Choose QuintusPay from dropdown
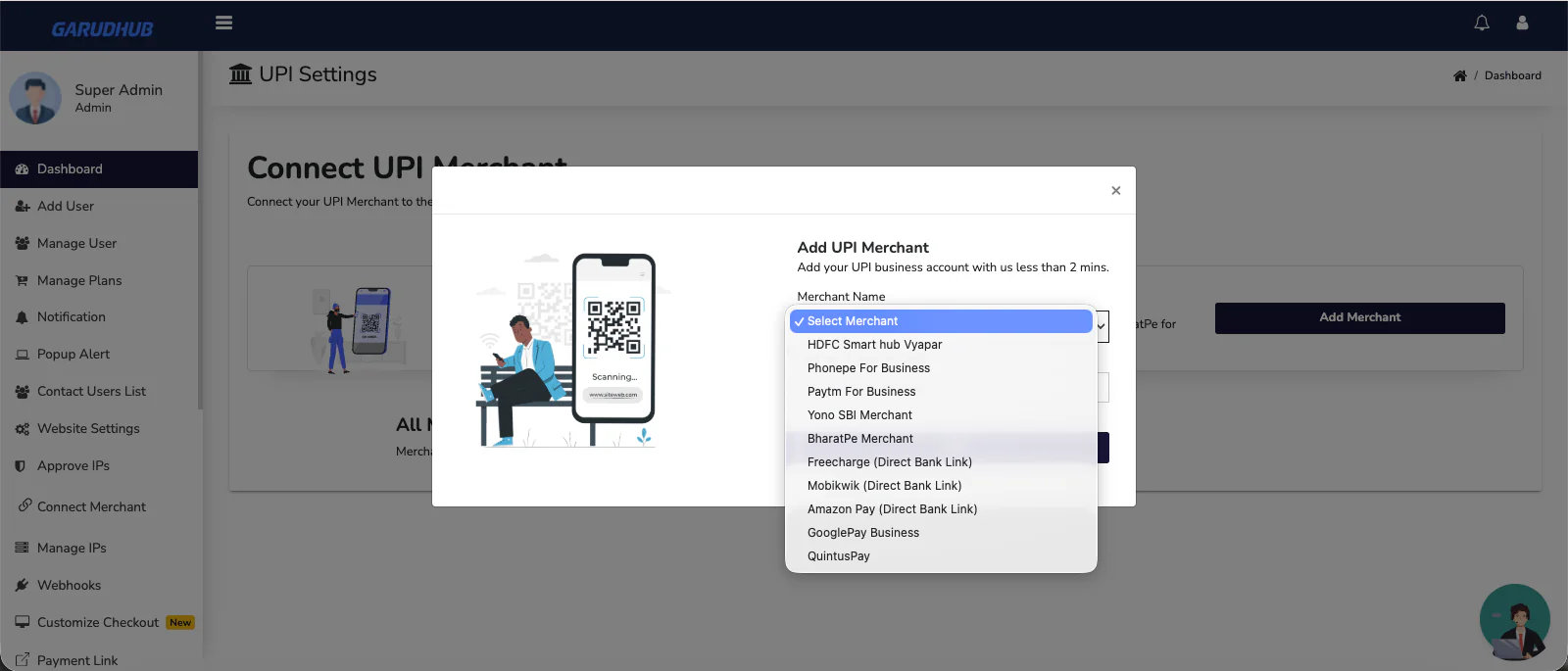1568x671 pixels. [838, 556]
